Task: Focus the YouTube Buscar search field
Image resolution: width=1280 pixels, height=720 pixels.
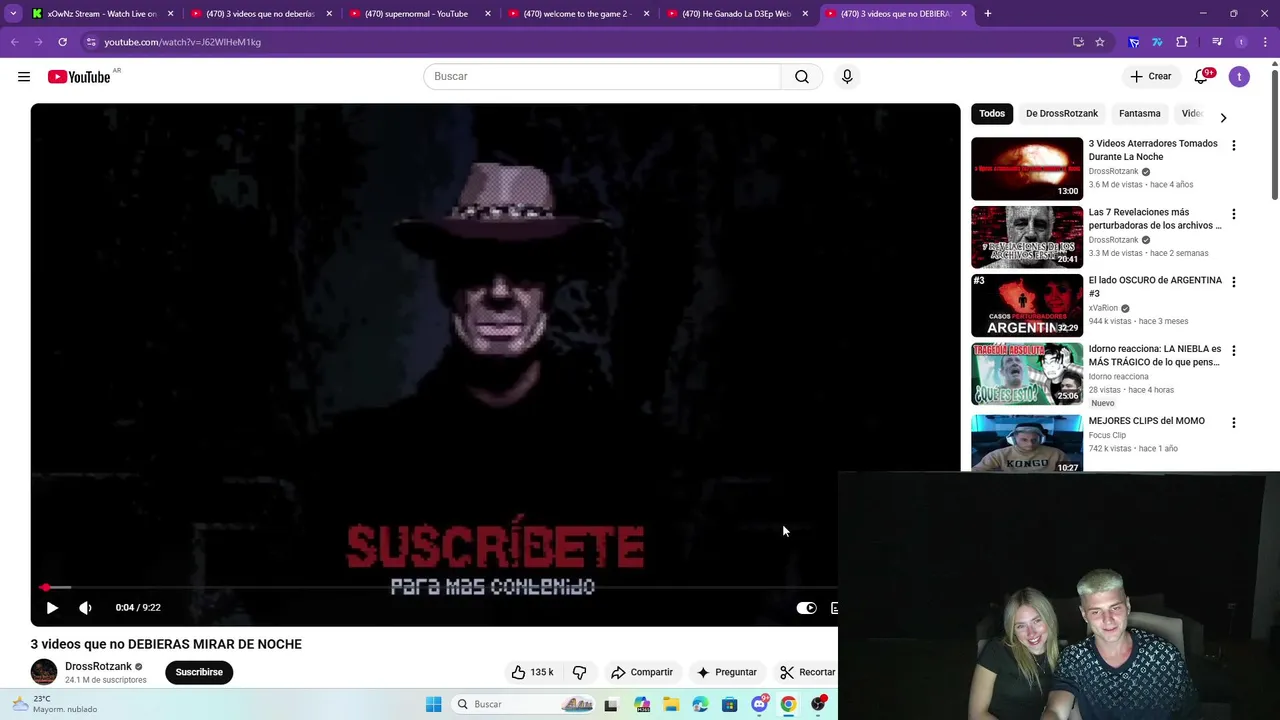Action: point(602,77)
